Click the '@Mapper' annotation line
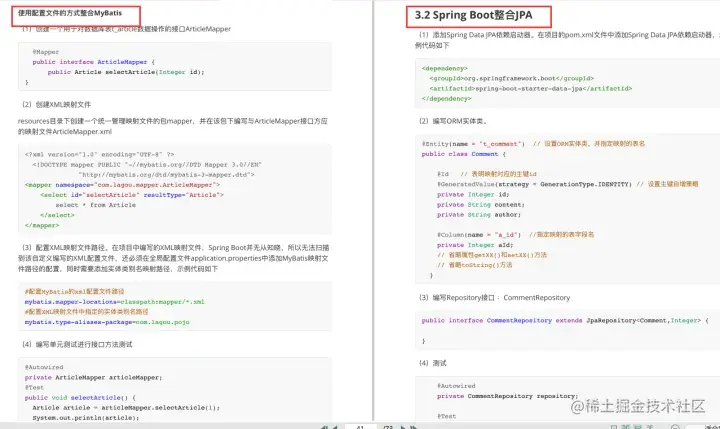Screen dimensions: 720x429 45,52
